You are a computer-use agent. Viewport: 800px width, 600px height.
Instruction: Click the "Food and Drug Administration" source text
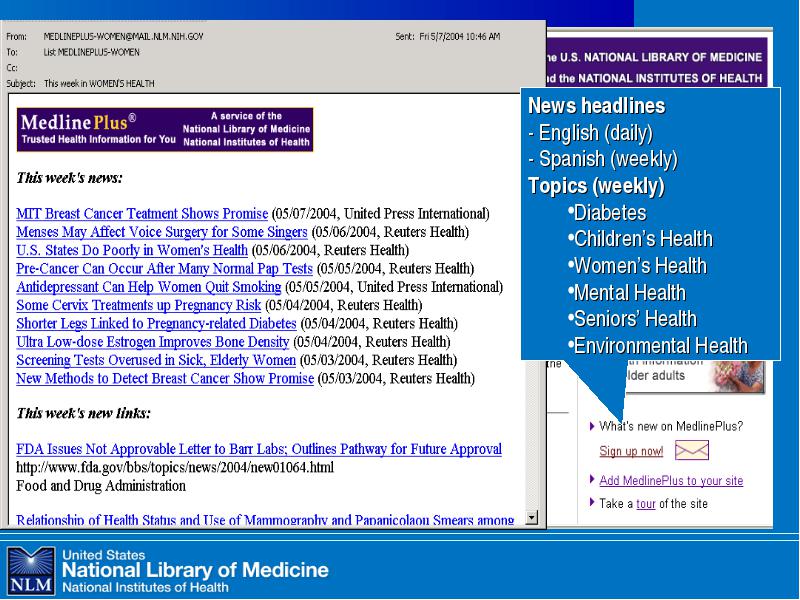point(101,486)
